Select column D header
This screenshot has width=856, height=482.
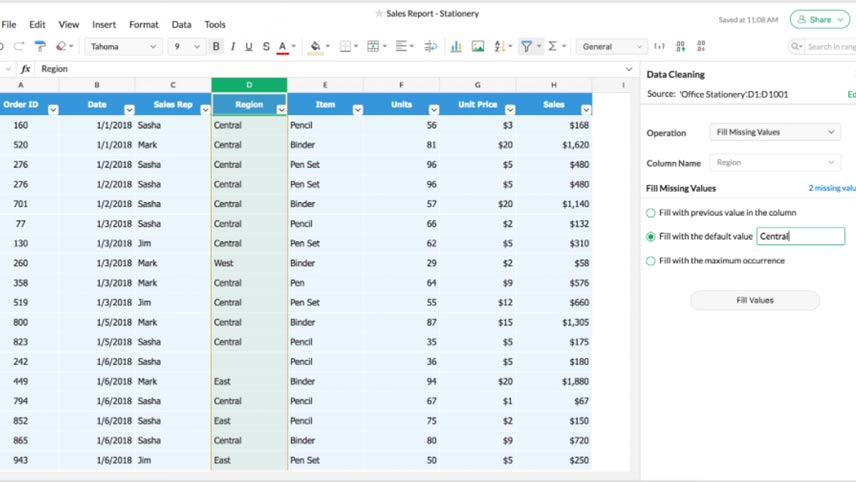[249, 85]
